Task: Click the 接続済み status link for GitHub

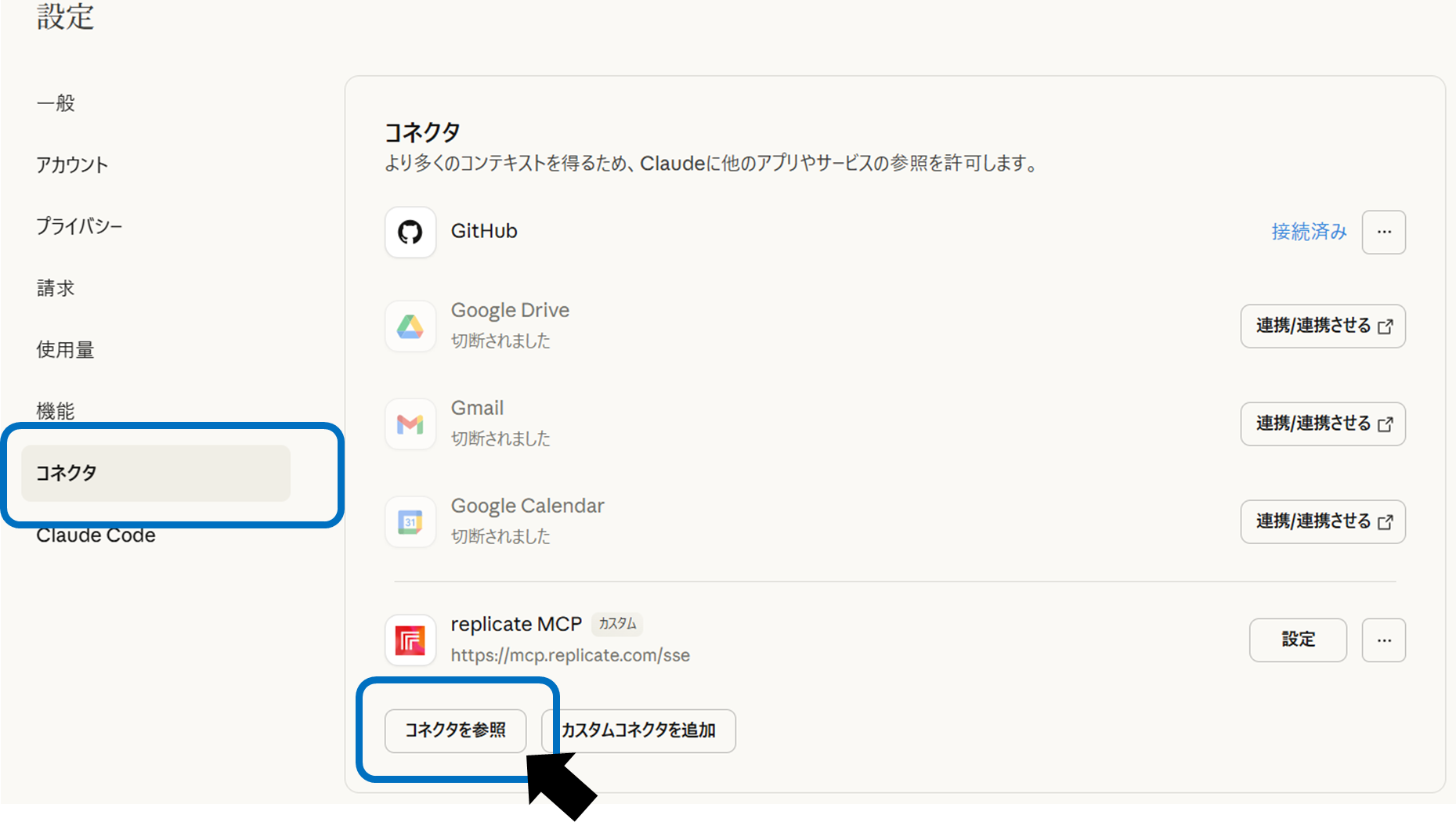Action: click(1308, 233)
